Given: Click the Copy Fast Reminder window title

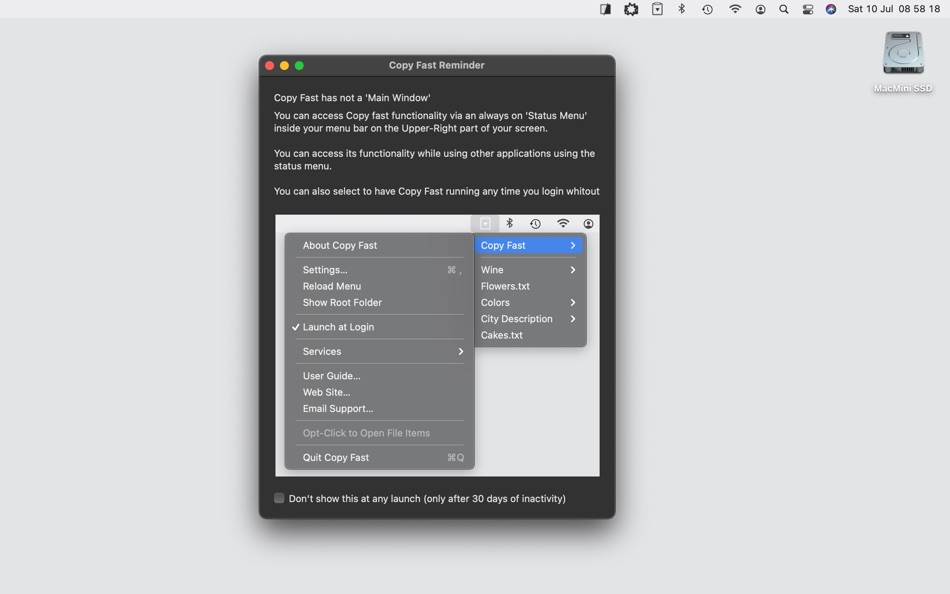Looking at the screenshot, I should (x=436, y=65).
